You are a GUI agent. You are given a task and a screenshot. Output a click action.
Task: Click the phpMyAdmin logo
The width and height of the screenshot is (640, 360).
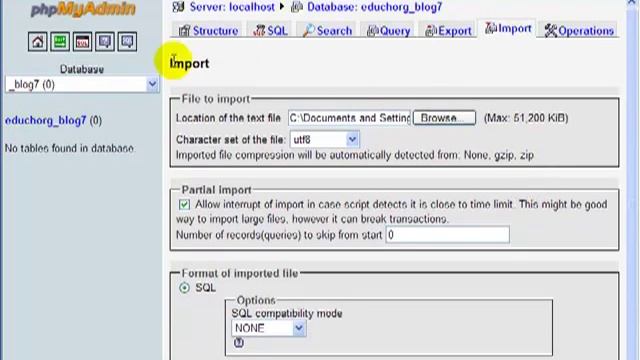pos(83,9)
